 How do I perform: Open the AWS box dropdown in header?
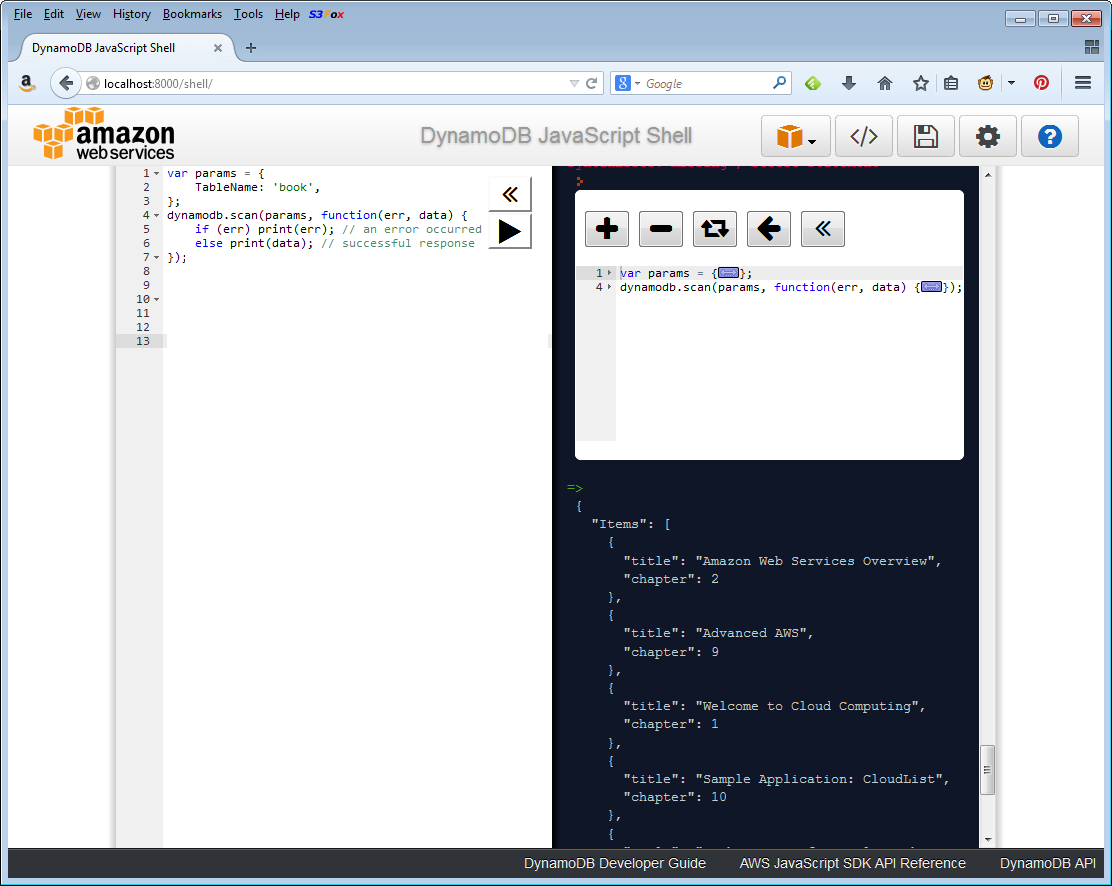796,137
